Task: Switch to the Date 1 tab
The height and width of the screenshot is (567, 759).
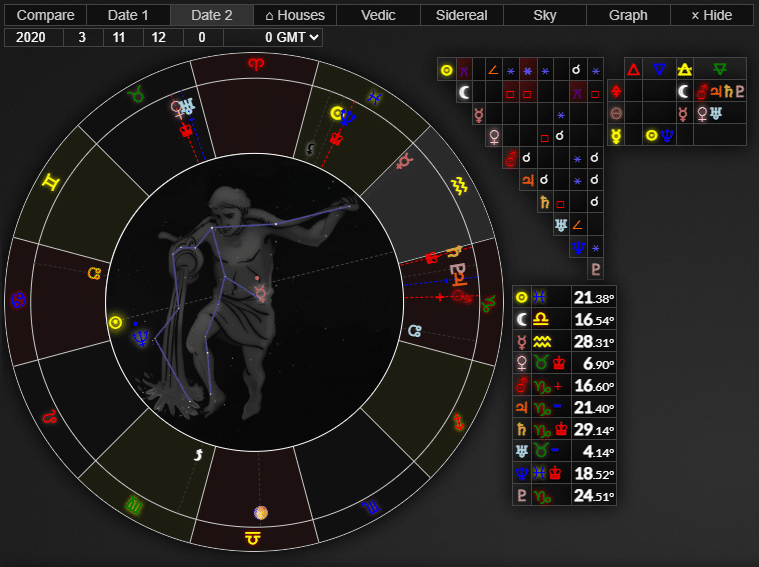Action: click(x=128, y=15)
